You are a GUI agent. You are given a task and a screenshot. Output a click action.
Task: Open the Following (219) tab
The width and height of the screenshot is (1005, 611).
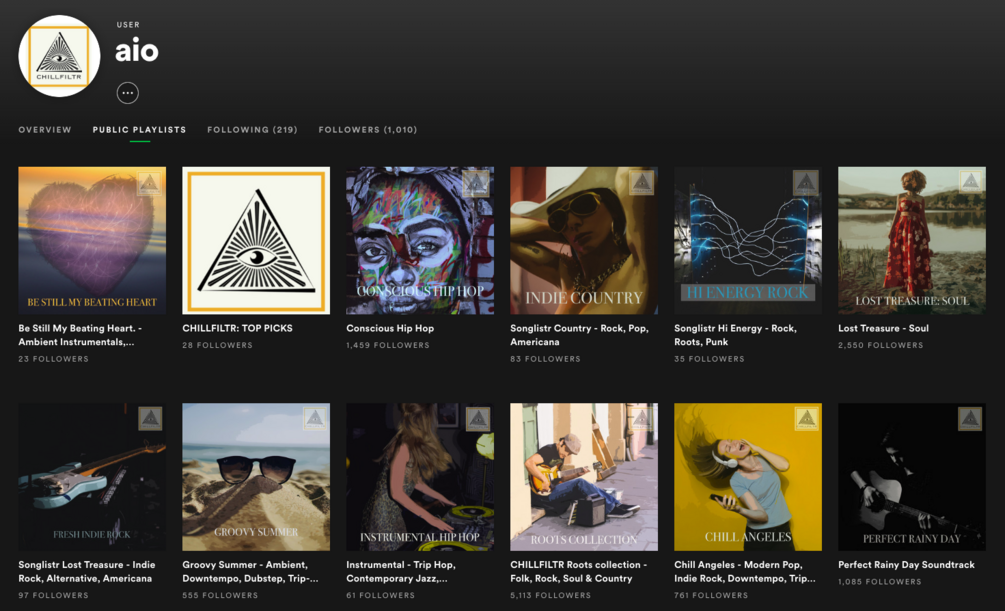click(252, 130)
